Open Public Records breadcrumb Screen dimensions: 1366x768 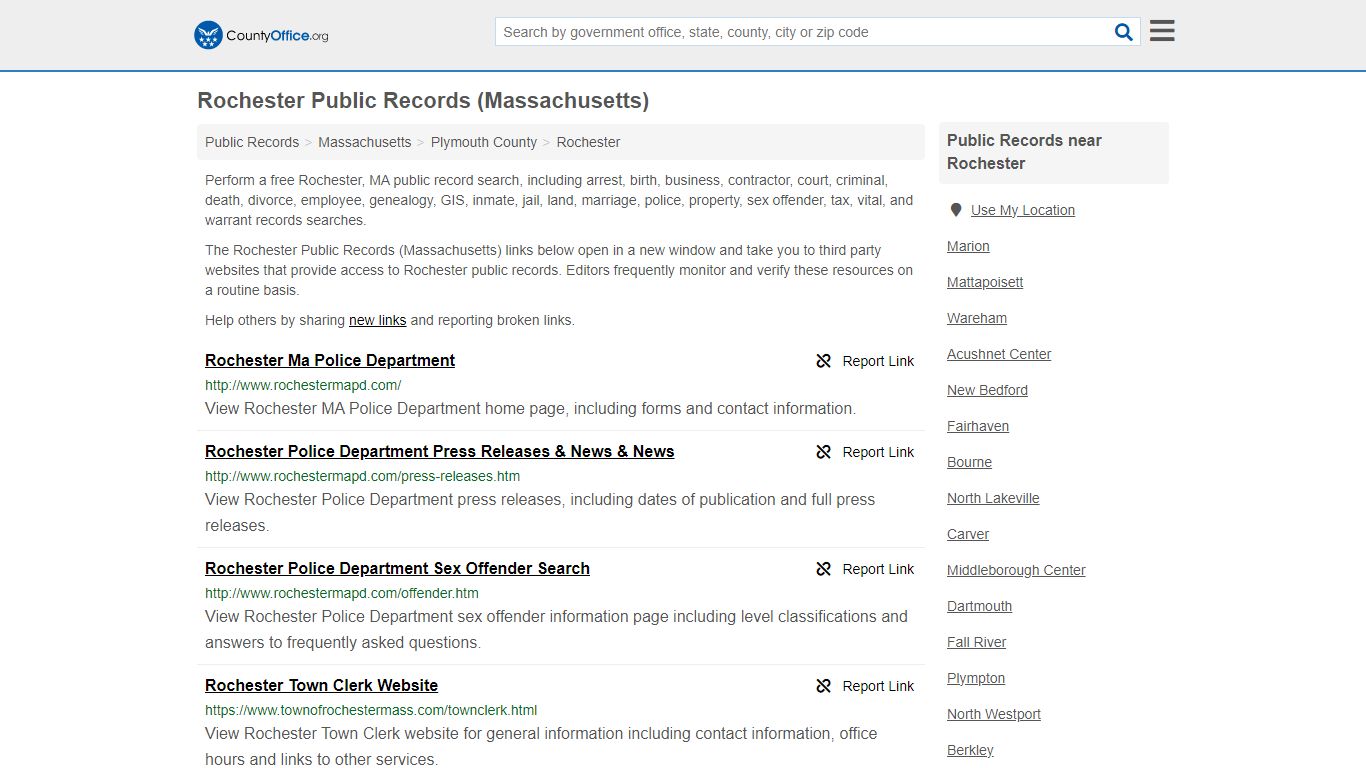click(x=252, y=142)
